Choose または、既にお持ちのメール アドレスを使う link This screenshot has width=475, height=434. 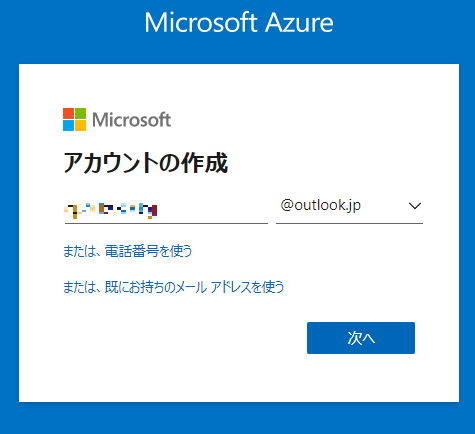point(174,287)
